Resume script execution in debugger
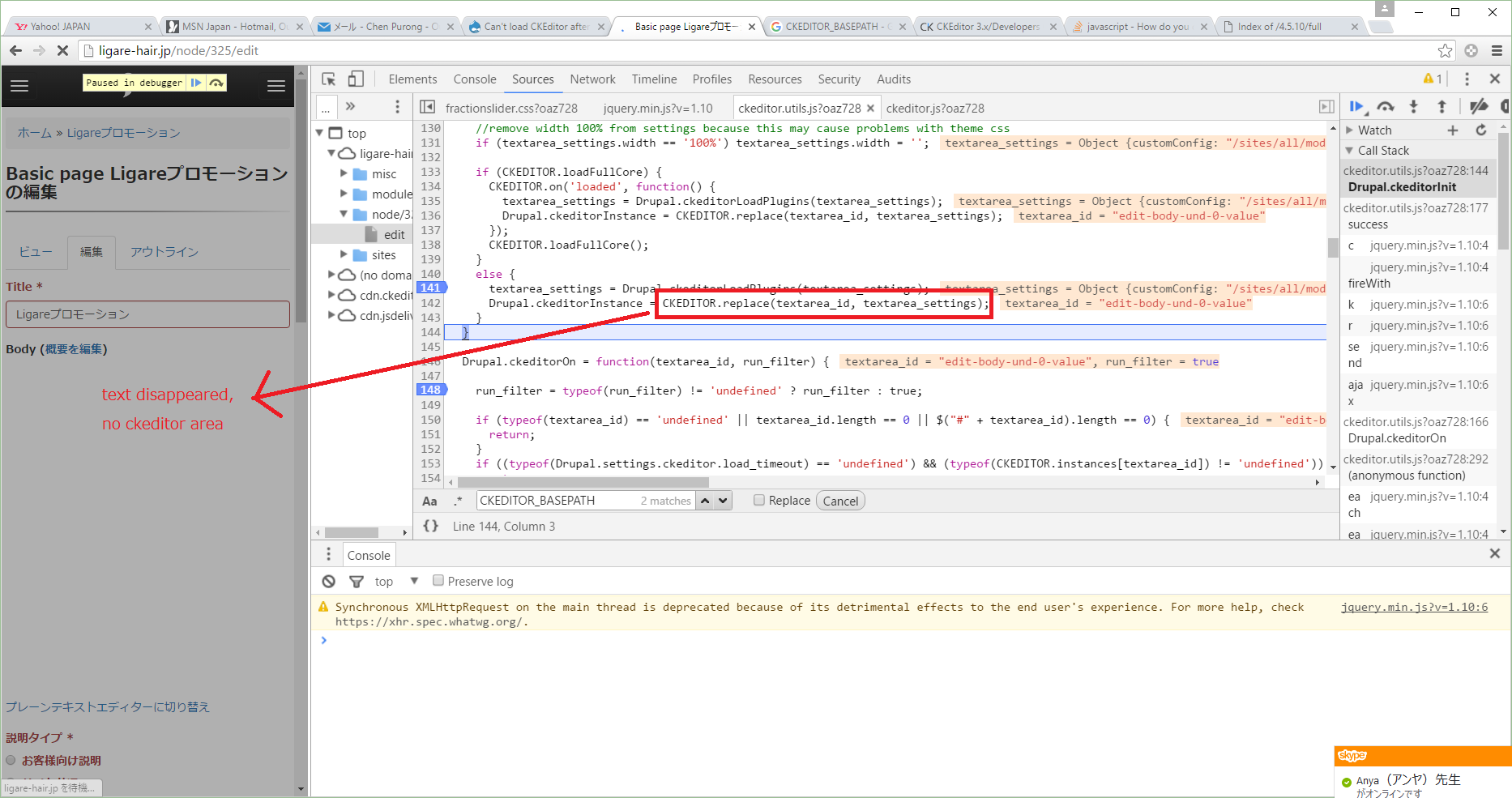The image size is (1512, 798). coord(1358,106)
